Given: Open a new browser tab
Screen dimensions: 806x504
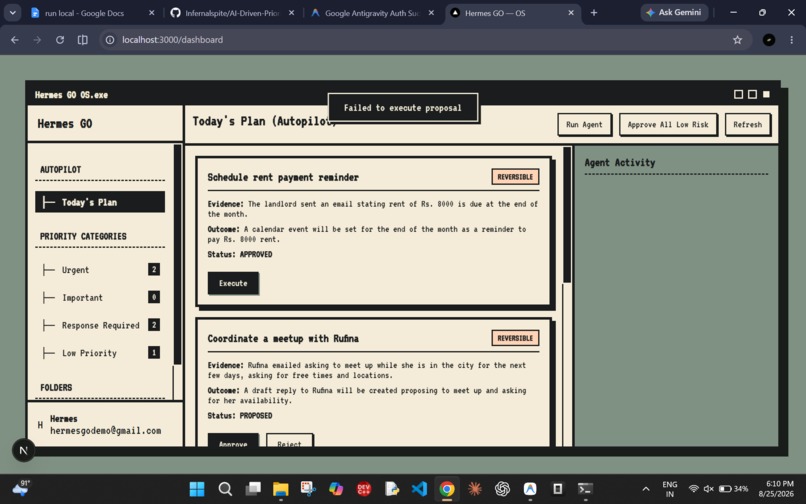Looking at the screenshot, I should point(594,13).
